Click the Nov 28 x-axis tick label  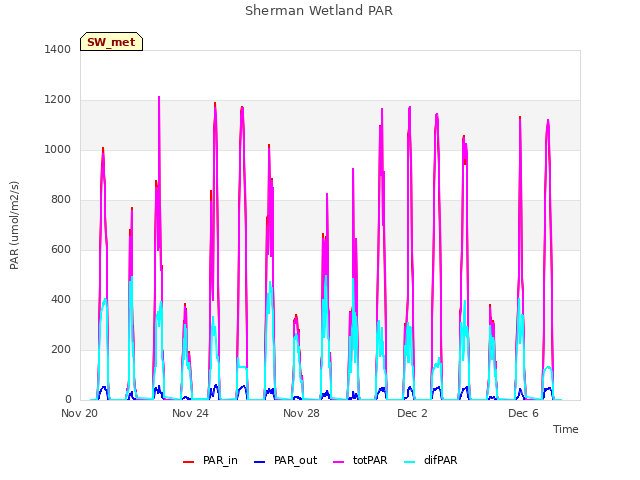click(x=301, y=413)
